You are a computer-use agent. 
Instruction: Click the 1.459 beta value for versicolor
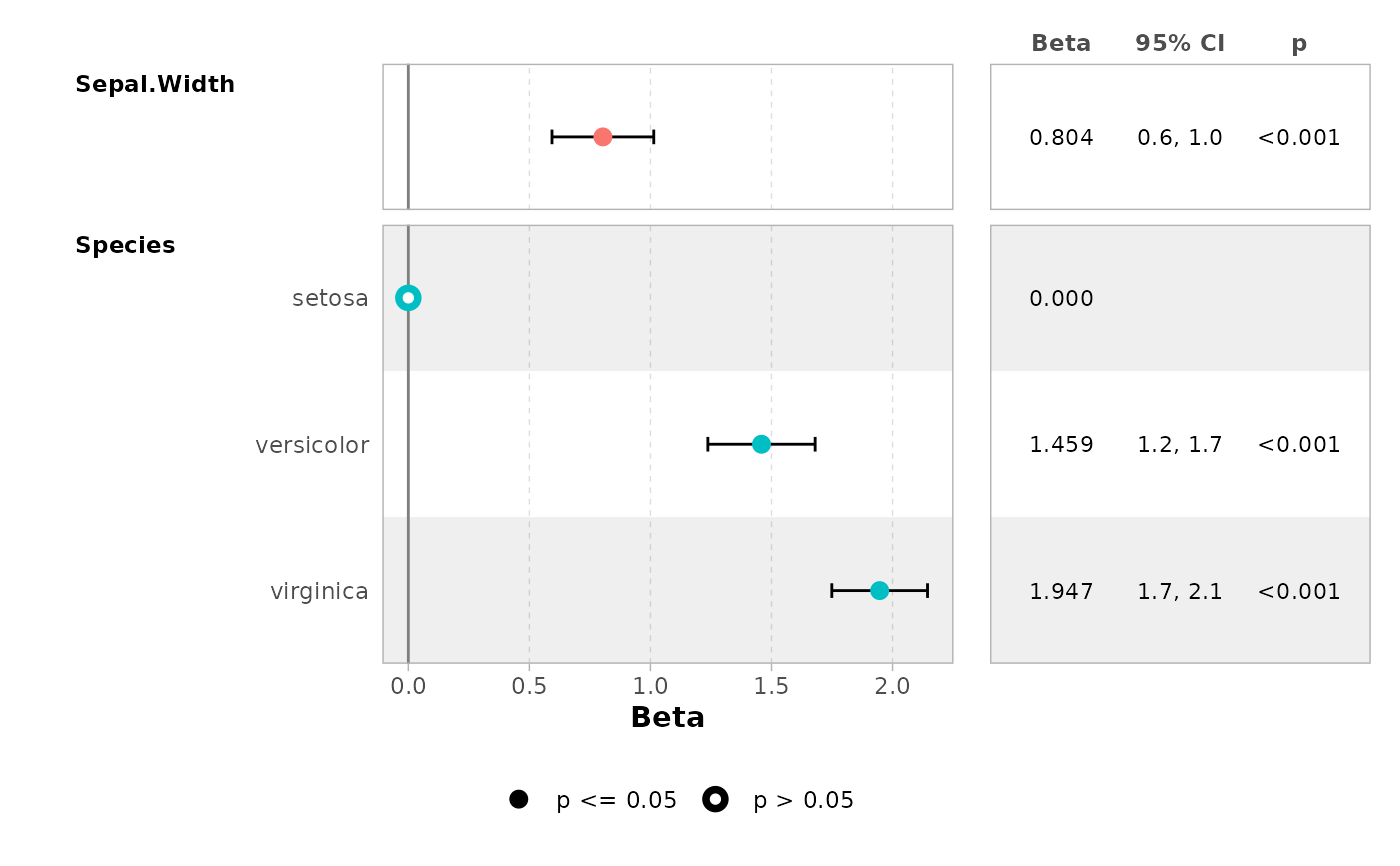pos(1061,445)
